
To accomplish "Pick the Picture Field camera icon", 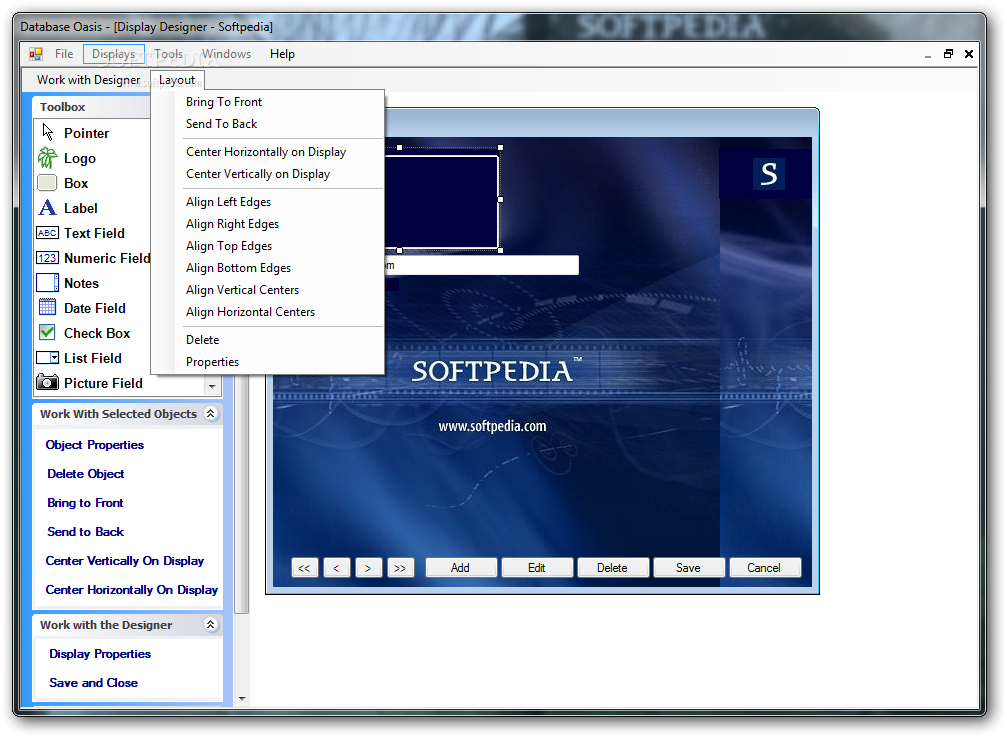I will (x=48, y=382).
